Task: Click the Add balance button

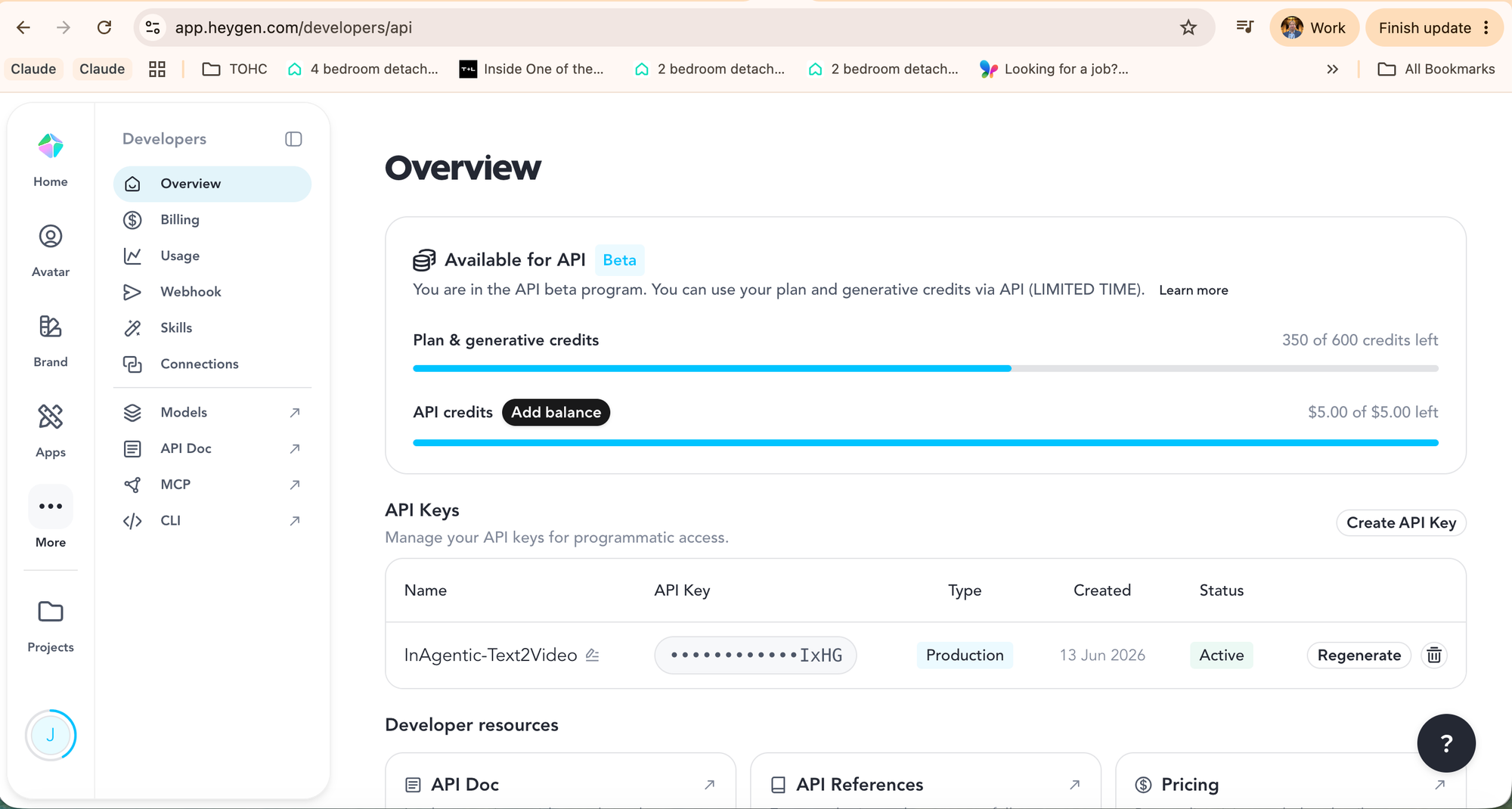Action: [x=556, y=412]
